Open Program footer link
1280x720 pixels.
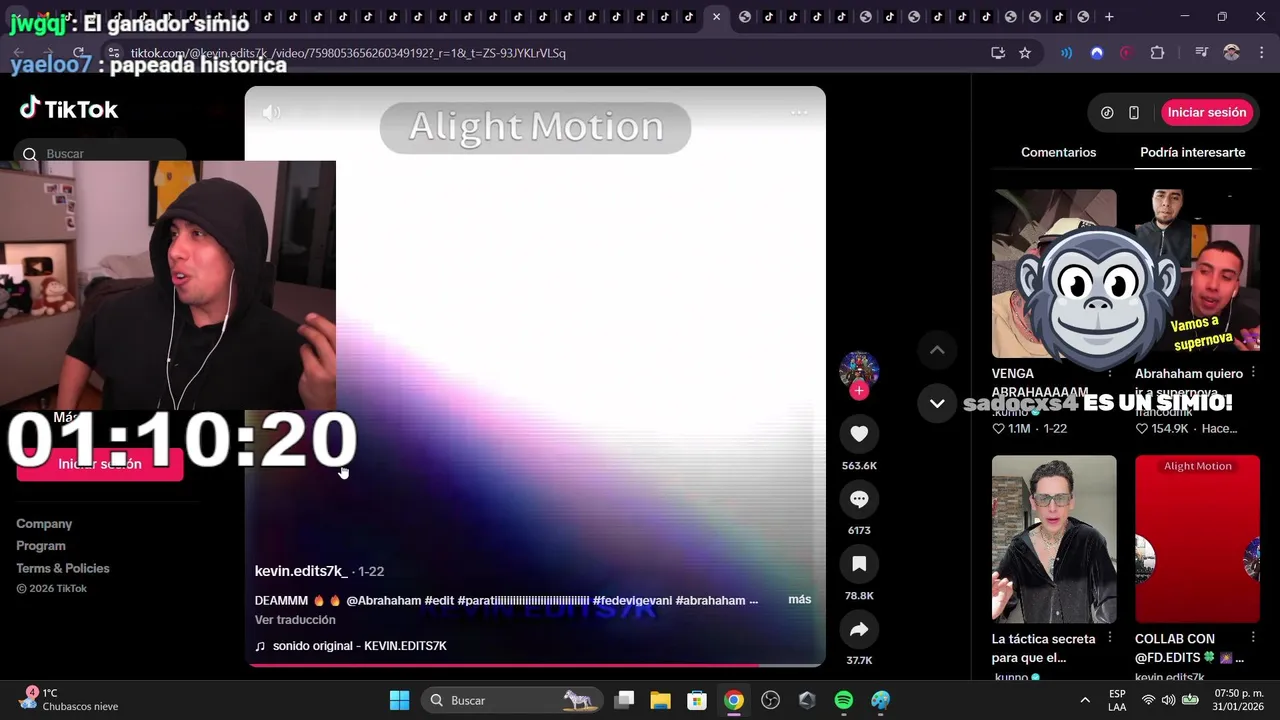point(41,546)
